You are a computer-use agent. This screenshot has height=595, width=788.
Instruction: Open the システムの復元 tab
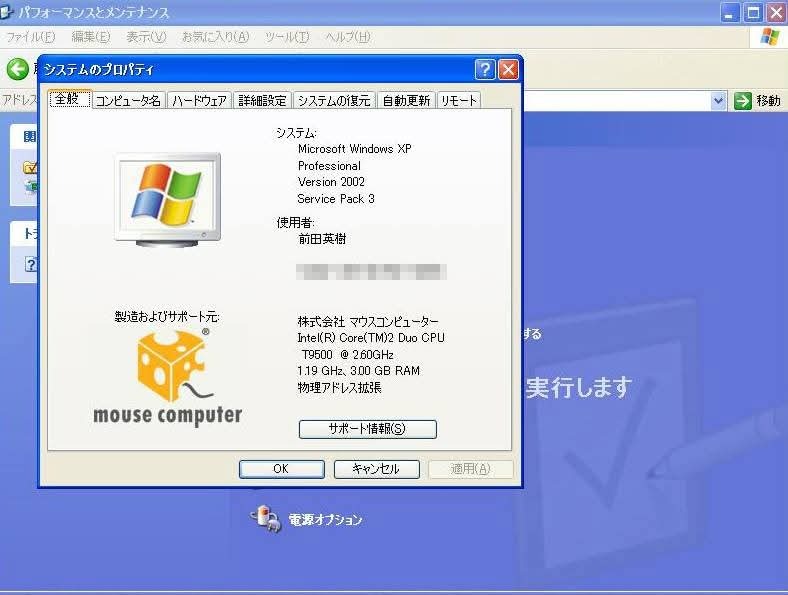tap(334, 101)
